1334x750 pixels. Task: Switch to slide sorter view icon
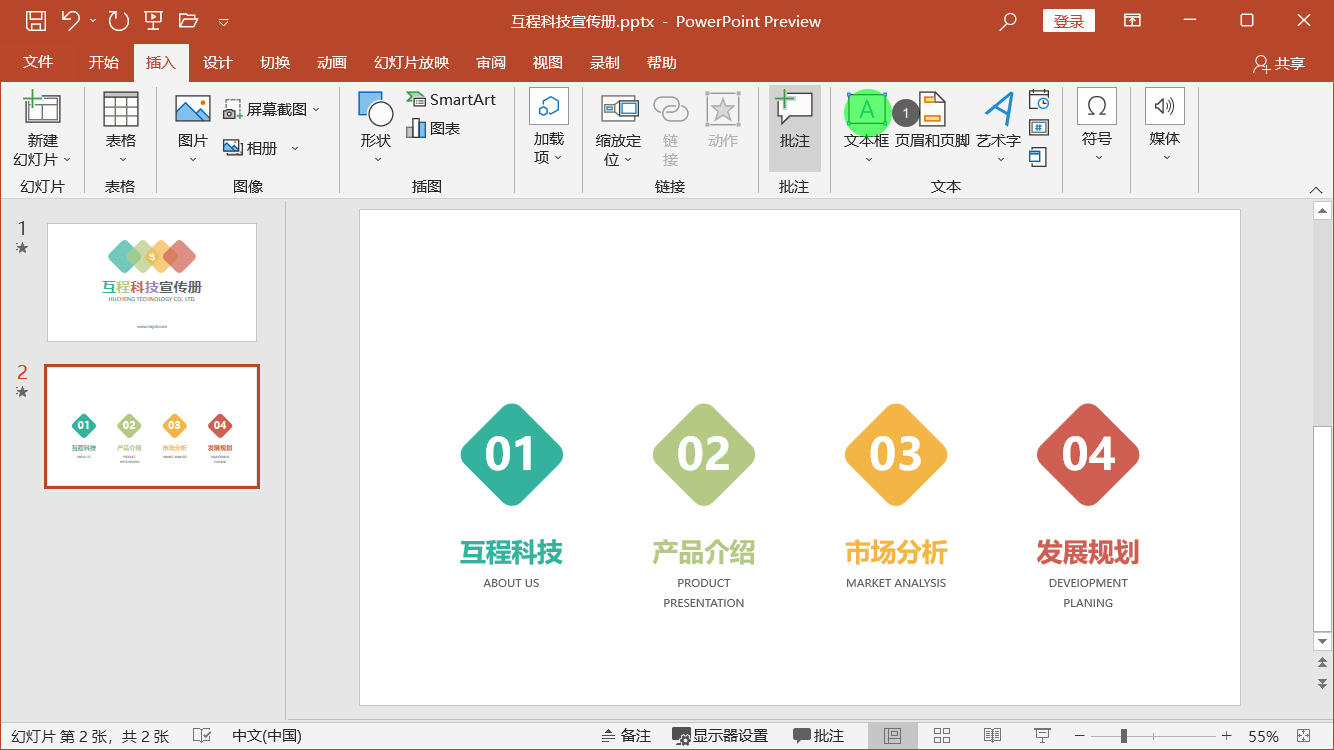(942, 736)
